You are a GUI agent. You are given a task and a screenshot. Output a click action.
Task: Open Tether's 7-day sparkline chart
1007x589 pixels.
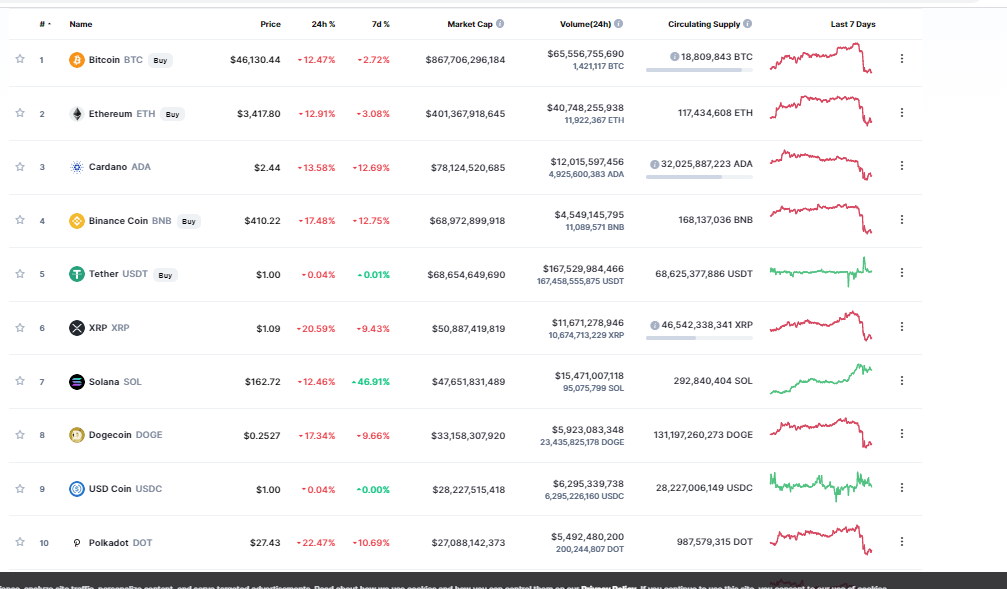821,272
